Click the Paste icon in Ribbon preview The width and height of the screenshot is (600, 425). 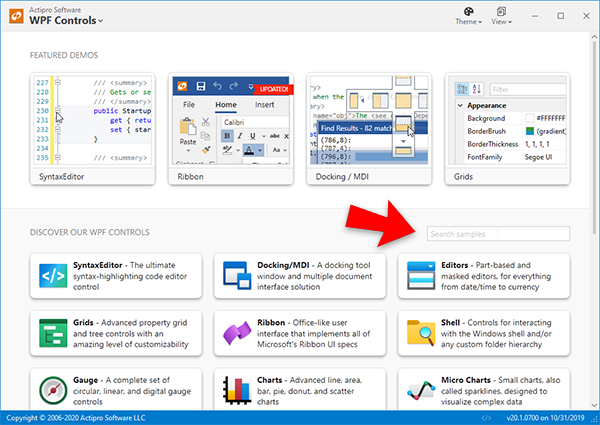188,127
